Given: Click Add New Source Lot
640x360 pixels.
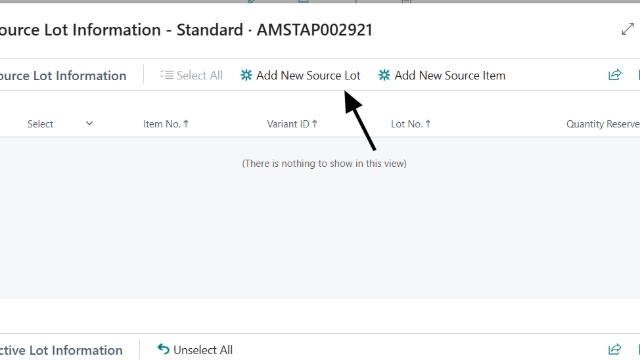Looking at the screenshot, I should coord(300,76).
